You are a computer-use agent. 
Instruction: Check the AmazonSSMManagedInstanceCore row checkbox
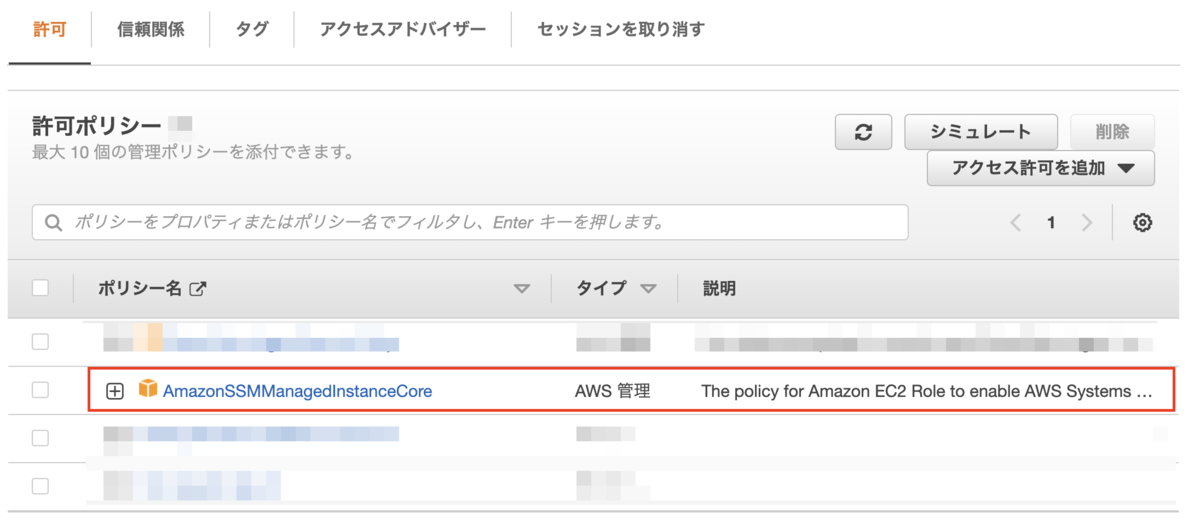tap(40, 390)
